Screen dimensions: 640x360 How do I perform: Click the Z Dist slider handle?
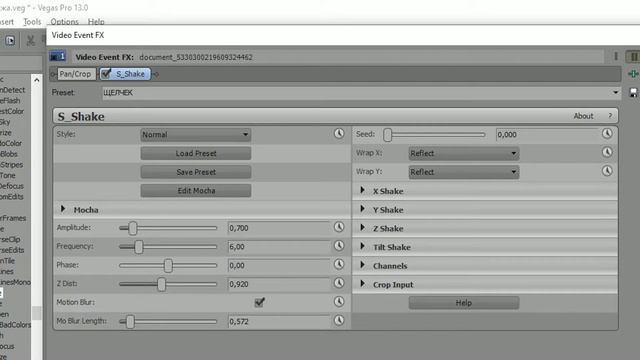coord(162,284)
